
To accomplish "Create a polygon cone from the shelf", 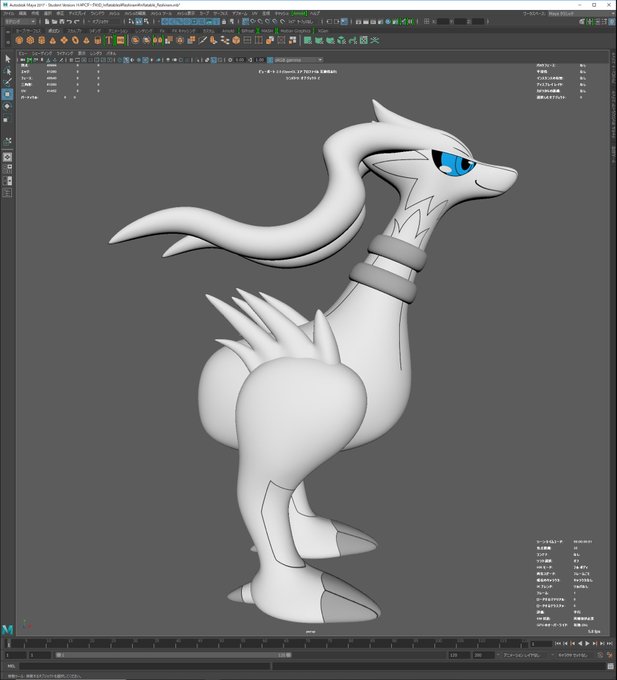I will pyautogui.click(x=52, y=40).
